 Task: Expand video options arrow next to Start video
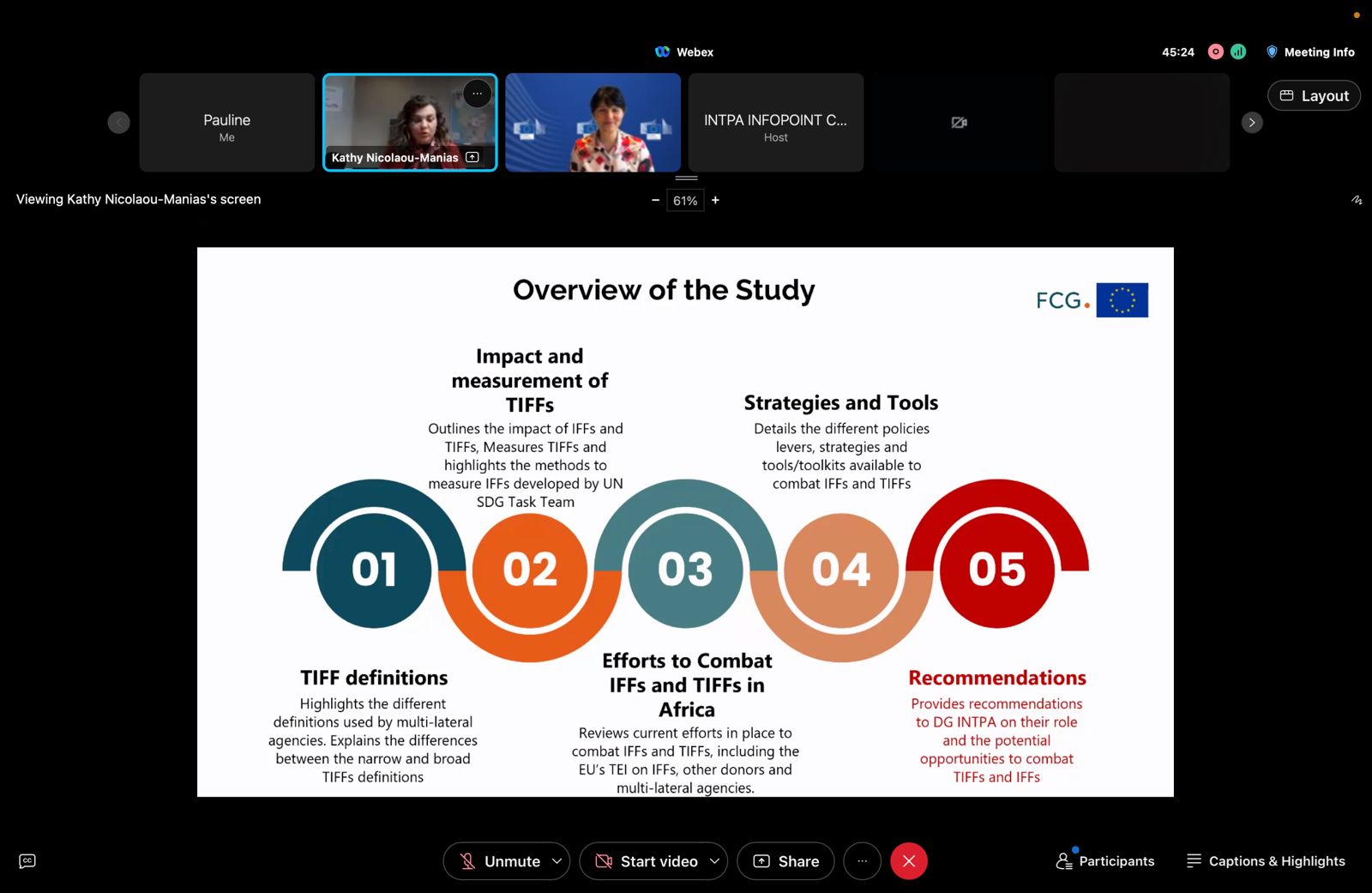coord(714,861)
